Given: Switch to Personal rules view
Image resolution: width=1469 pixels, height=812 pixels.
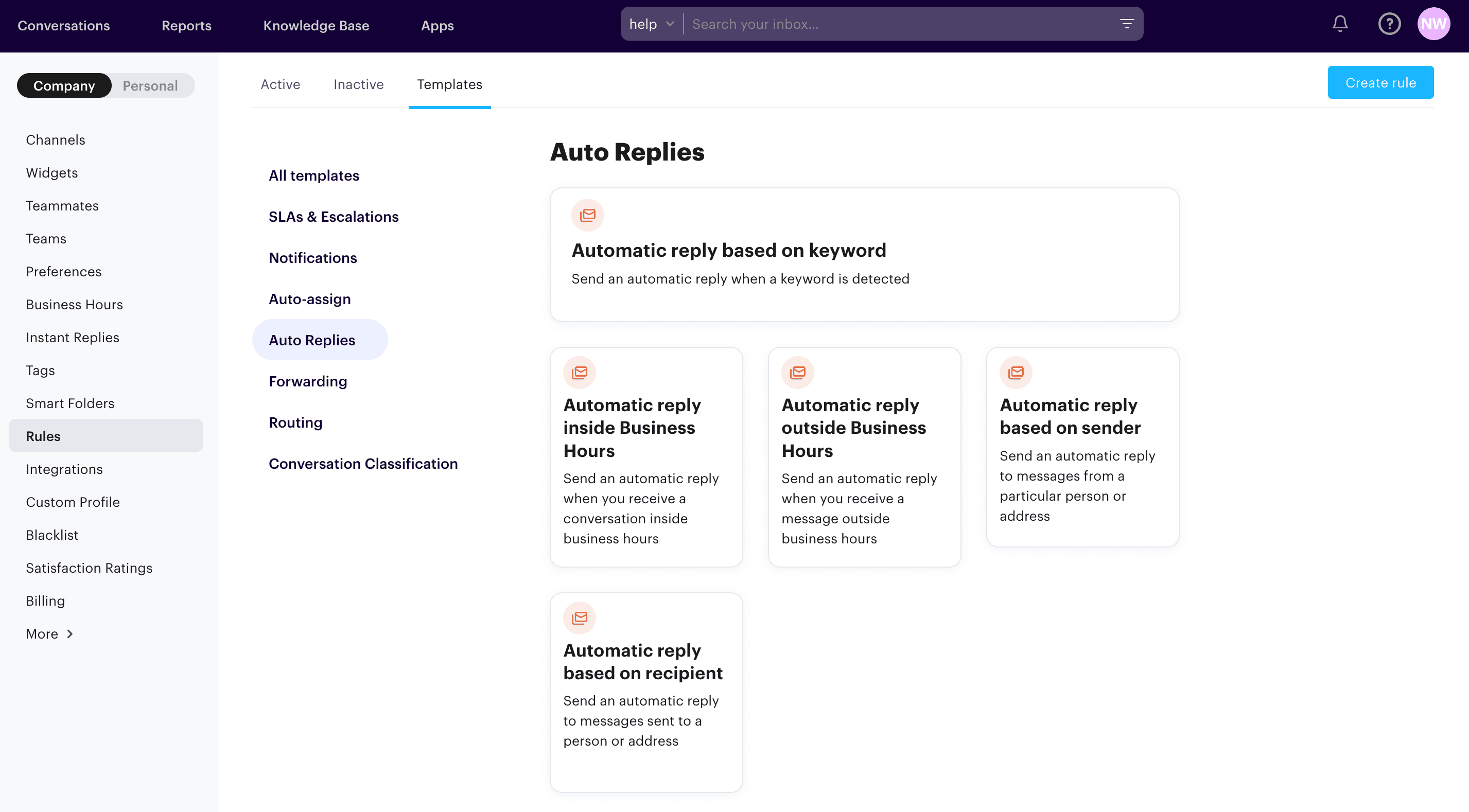Looking at the screenshot, I should pos(150,85).
